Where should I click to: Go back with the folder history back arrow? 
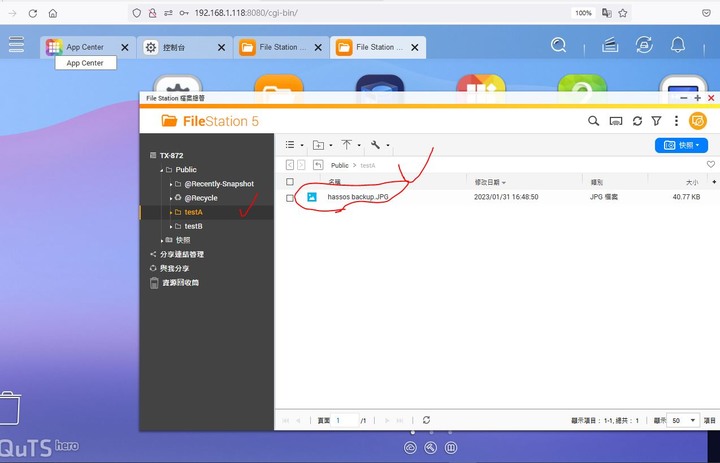[x=290, y=165]
